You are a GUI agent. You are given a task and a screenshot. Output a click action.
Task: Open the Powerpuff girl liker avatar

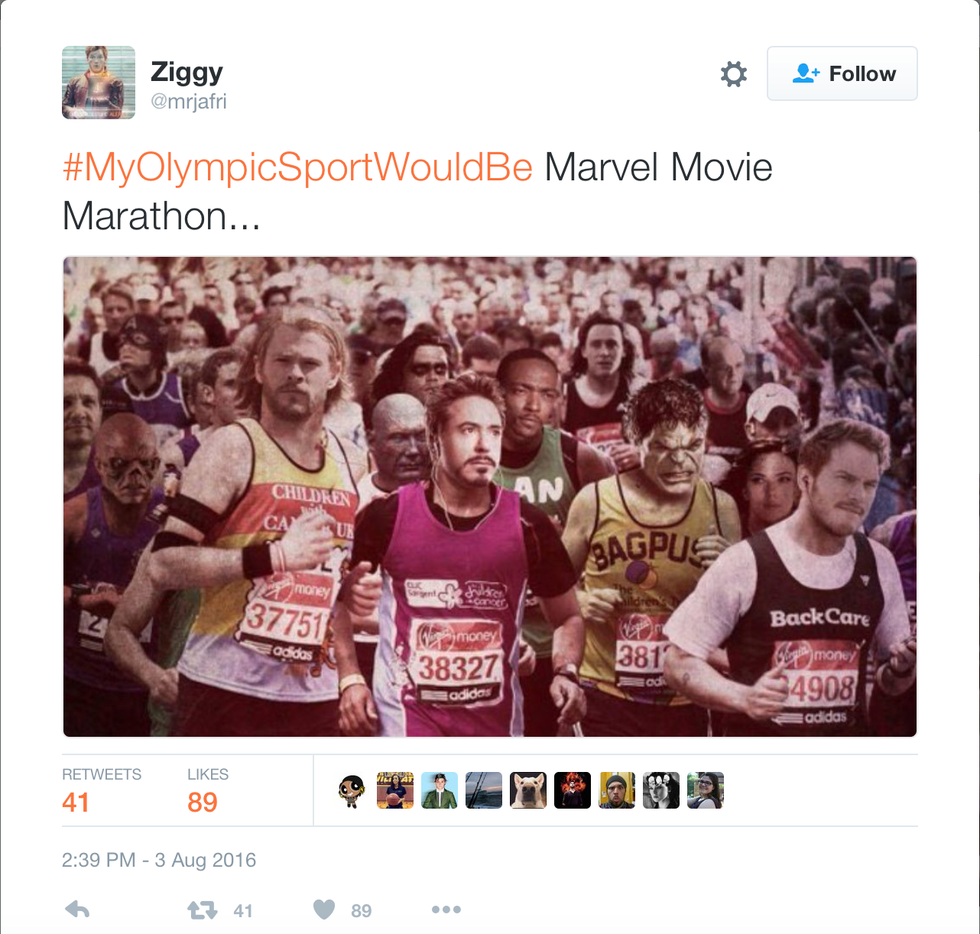(351, 790)
